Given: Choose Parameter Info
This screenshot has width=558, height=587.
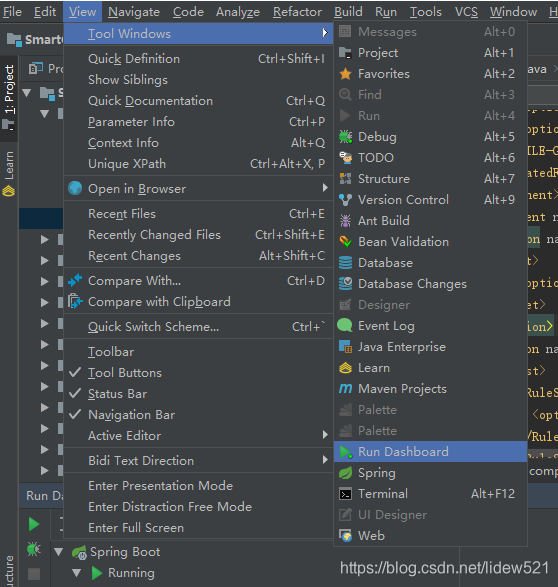Looking at the screenshot, I should click(198, 122).
